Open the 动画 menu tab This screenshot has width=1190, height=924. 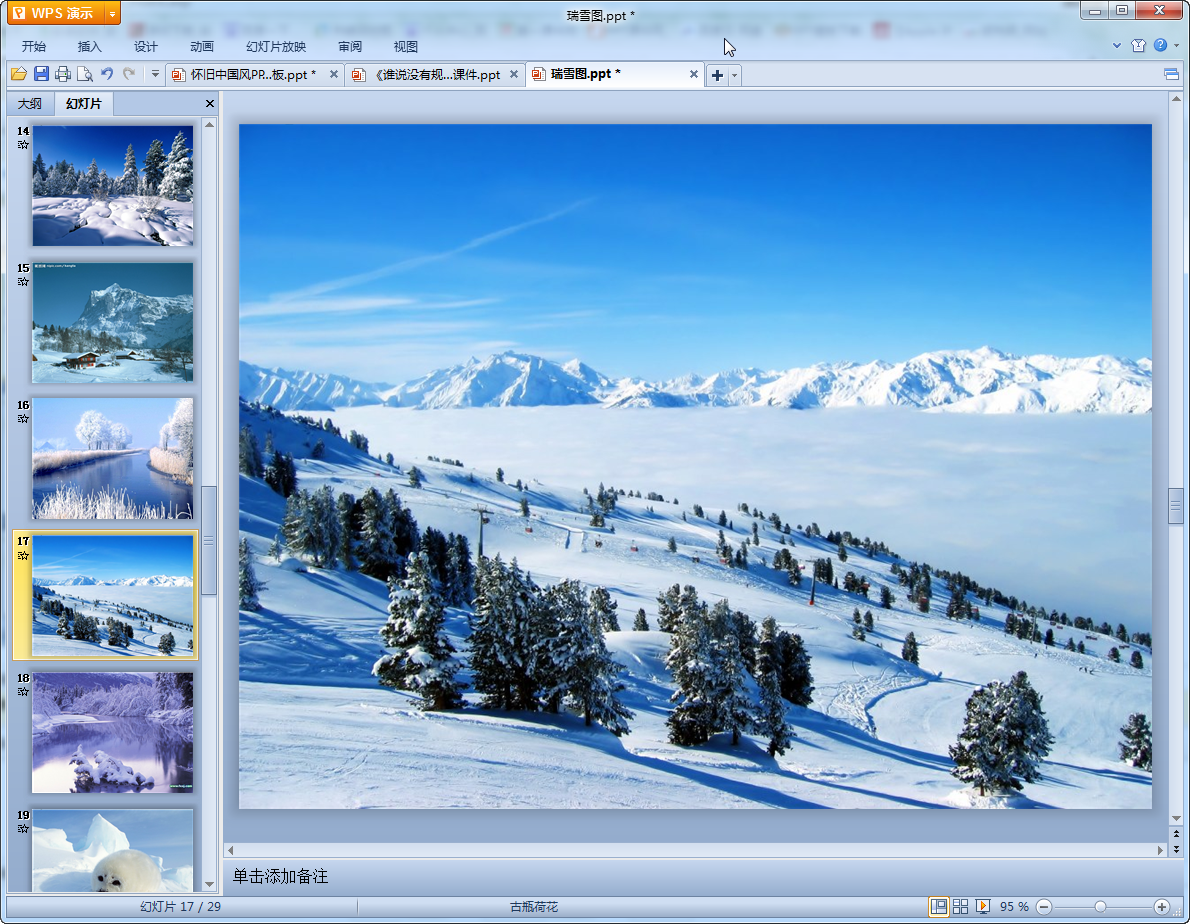[x=202, y=46]
